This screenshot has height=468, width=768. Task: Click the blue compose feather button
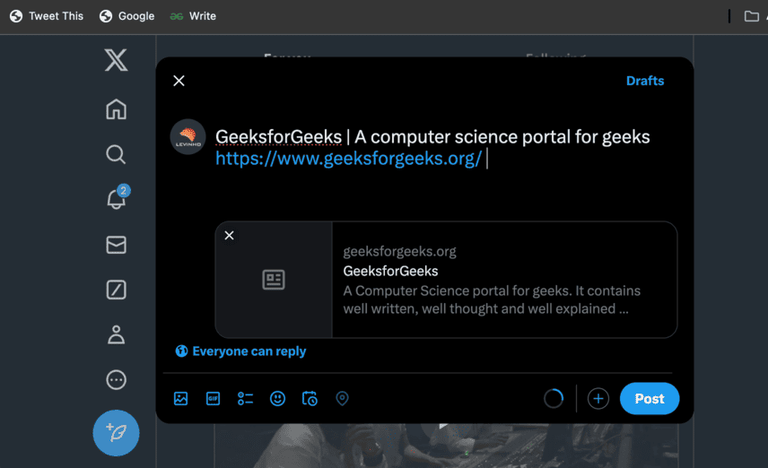(116, 433)
